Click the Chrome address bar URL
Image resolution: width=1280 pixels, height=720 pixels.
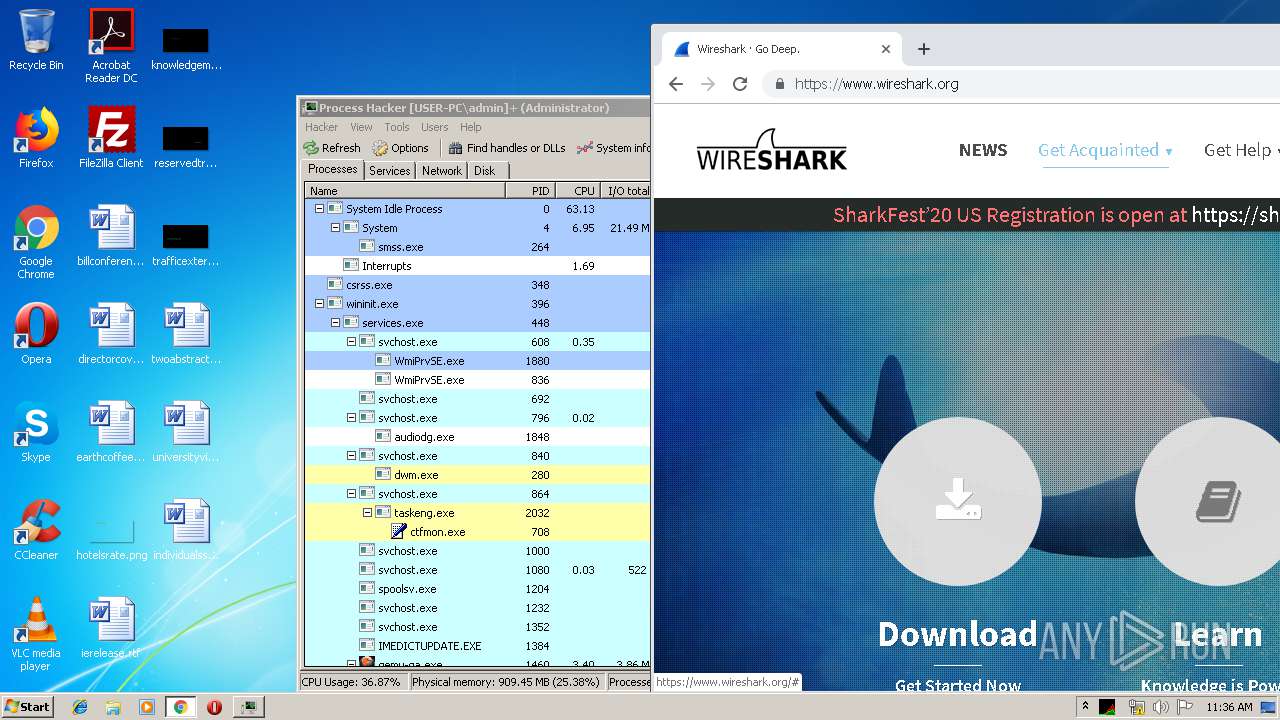coord(877,84)
